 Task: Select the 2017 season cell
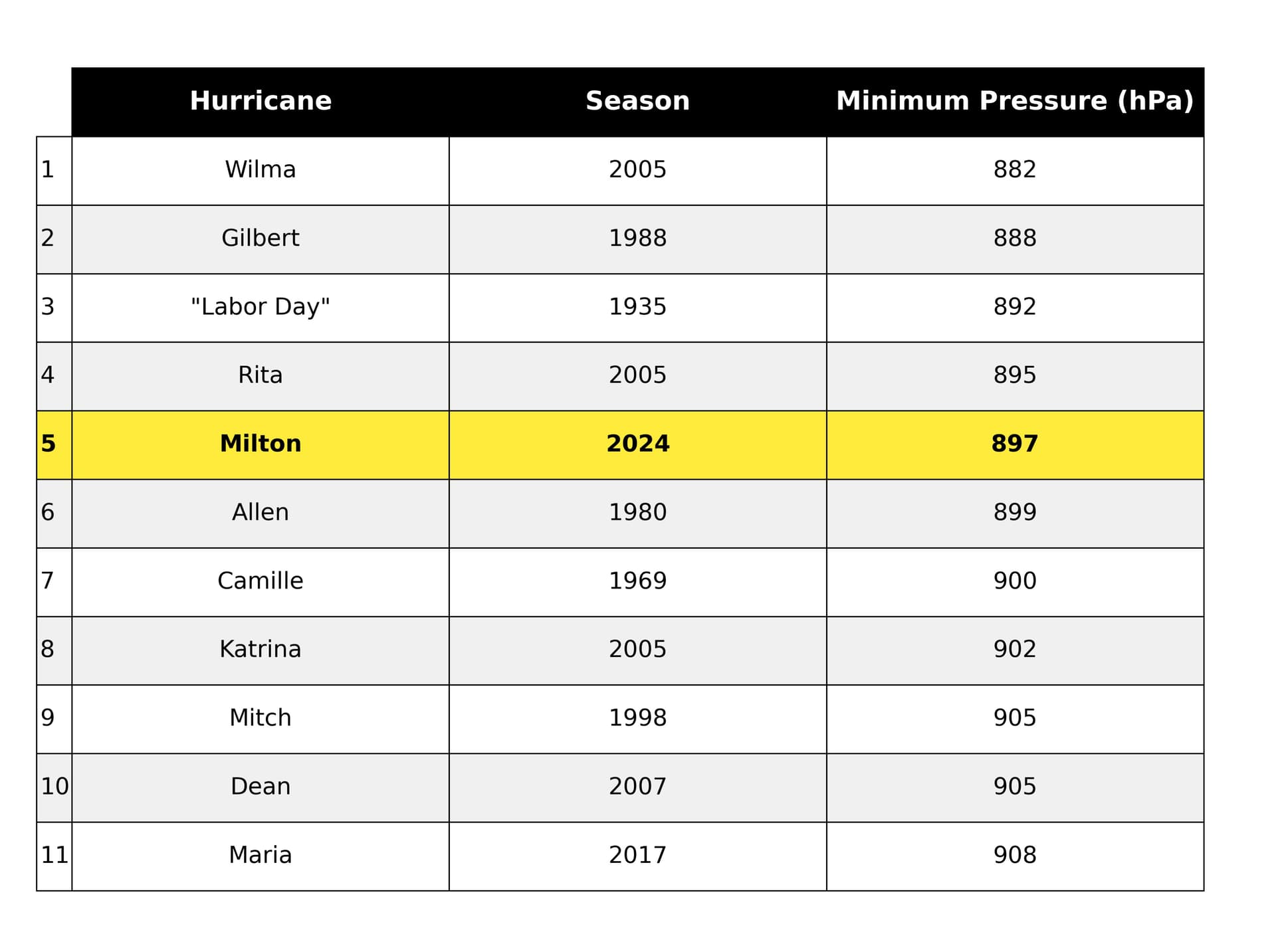638,856
